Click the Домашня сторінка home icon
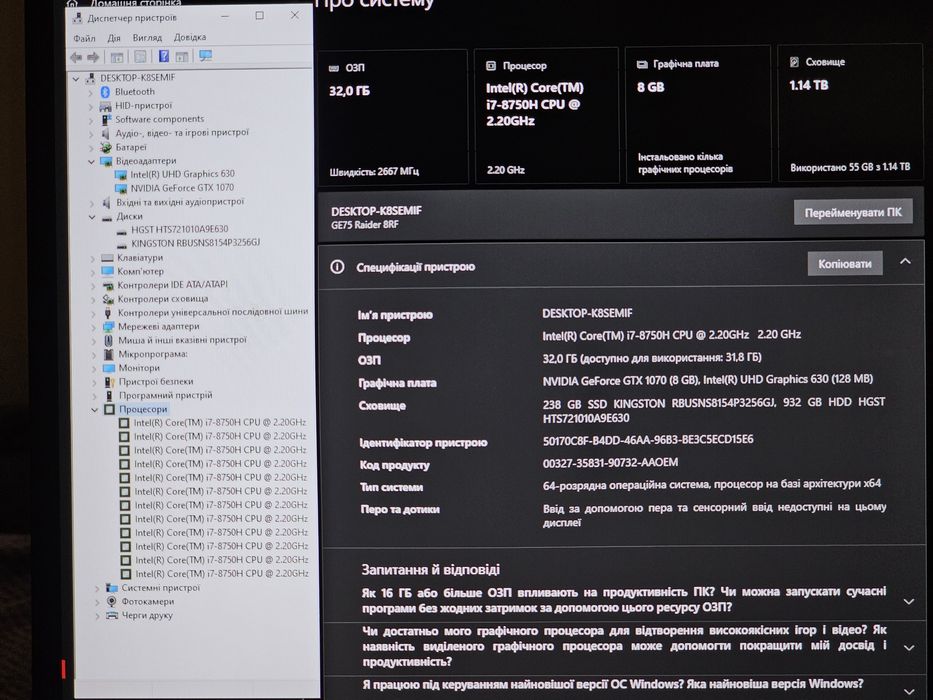Image resolution: width=933 pixels, height=700 pixels. (x=73, y=4)
